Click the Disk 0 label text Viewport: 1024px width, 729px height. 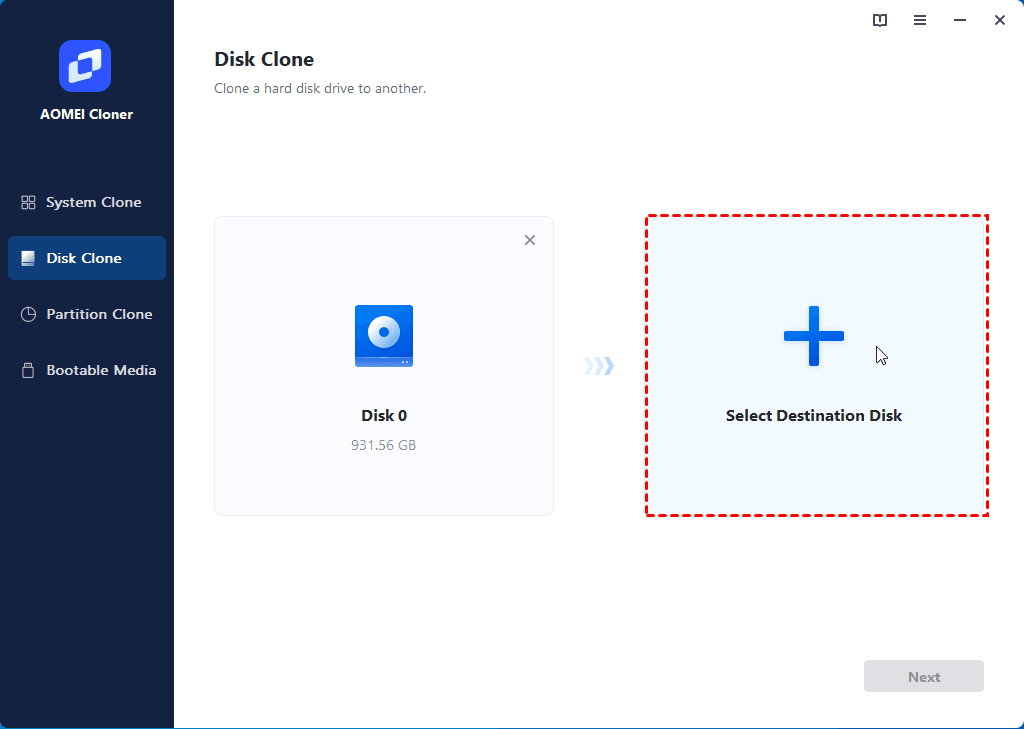coord(384,415)
